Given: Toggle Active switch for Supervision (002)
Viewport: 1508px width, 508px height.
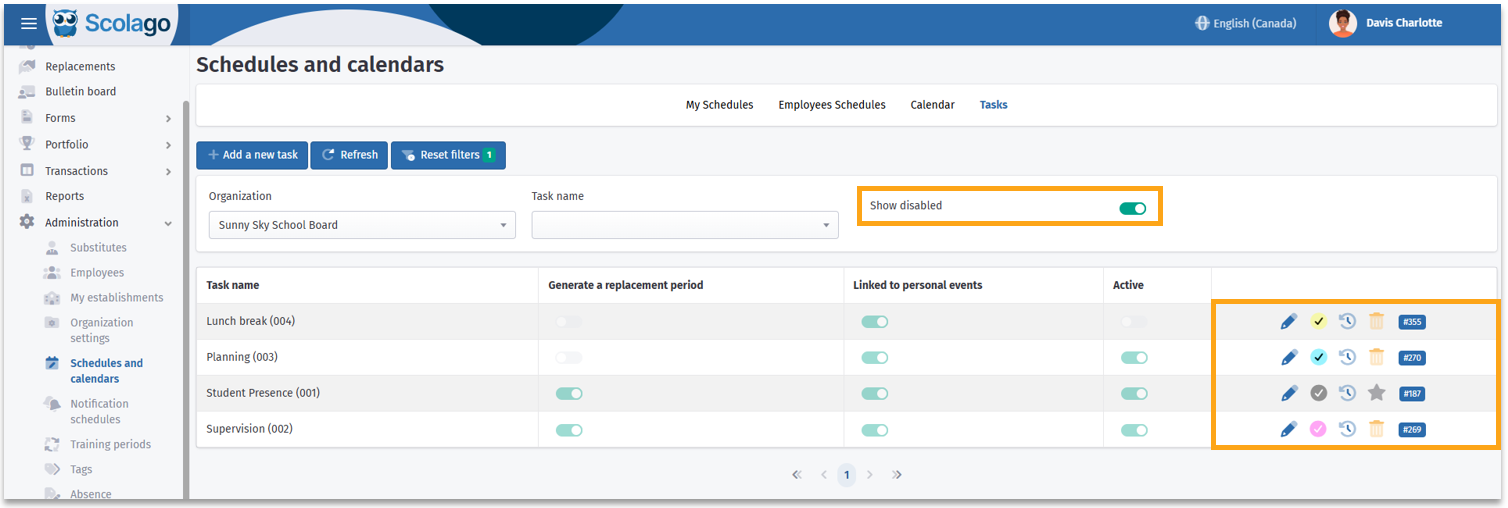Looking at the screenshot, I should coord(1134,430).
